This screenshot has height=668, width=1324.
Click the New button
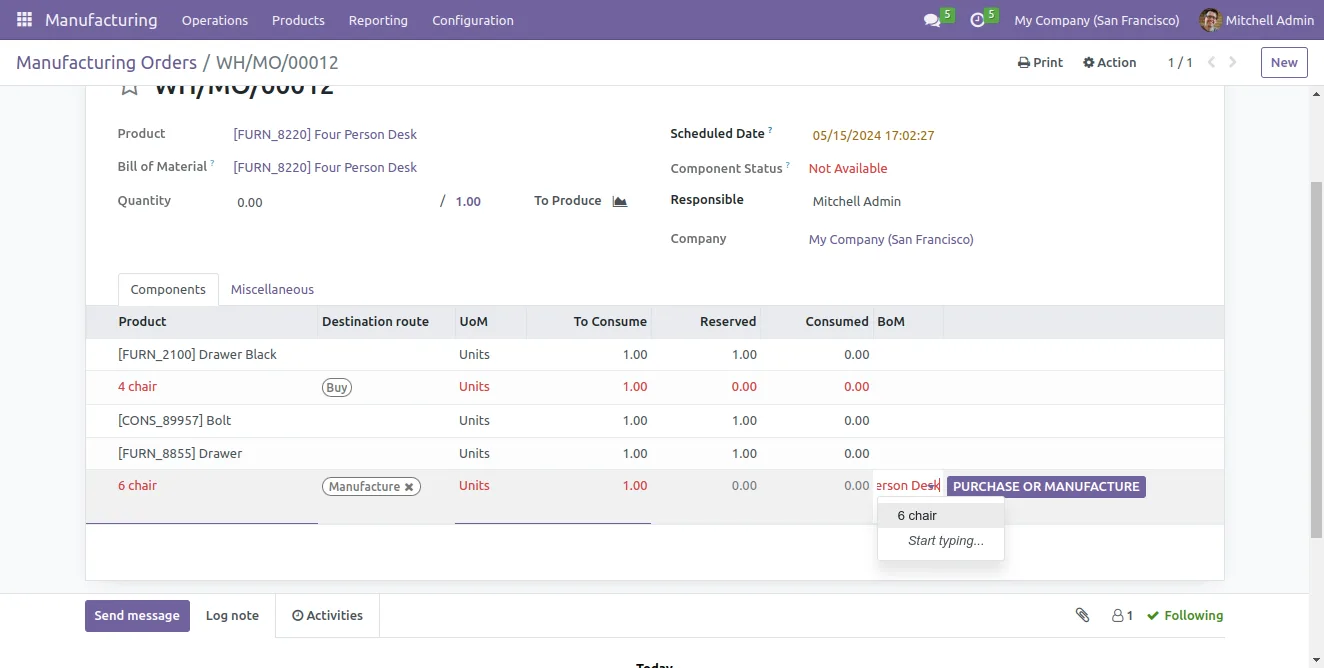click(1284, 62)
